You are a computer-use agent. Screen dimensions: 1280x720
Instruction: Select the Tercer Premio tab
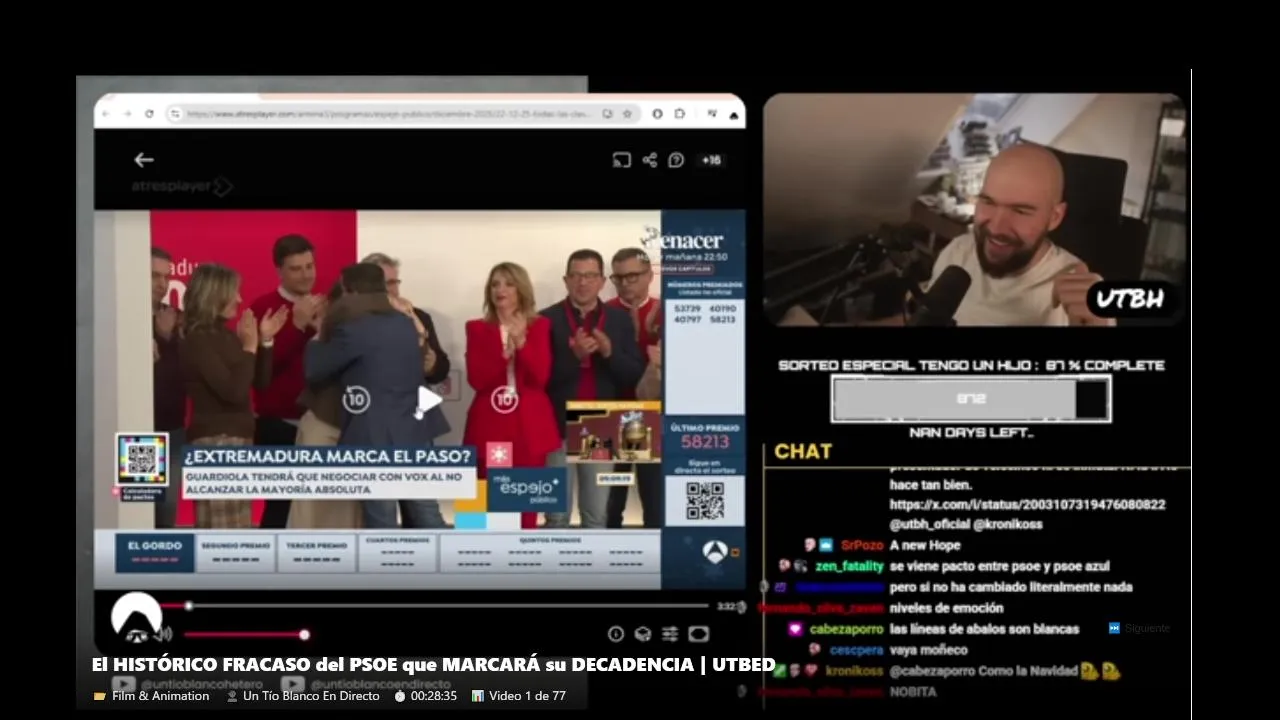[317, 552]
